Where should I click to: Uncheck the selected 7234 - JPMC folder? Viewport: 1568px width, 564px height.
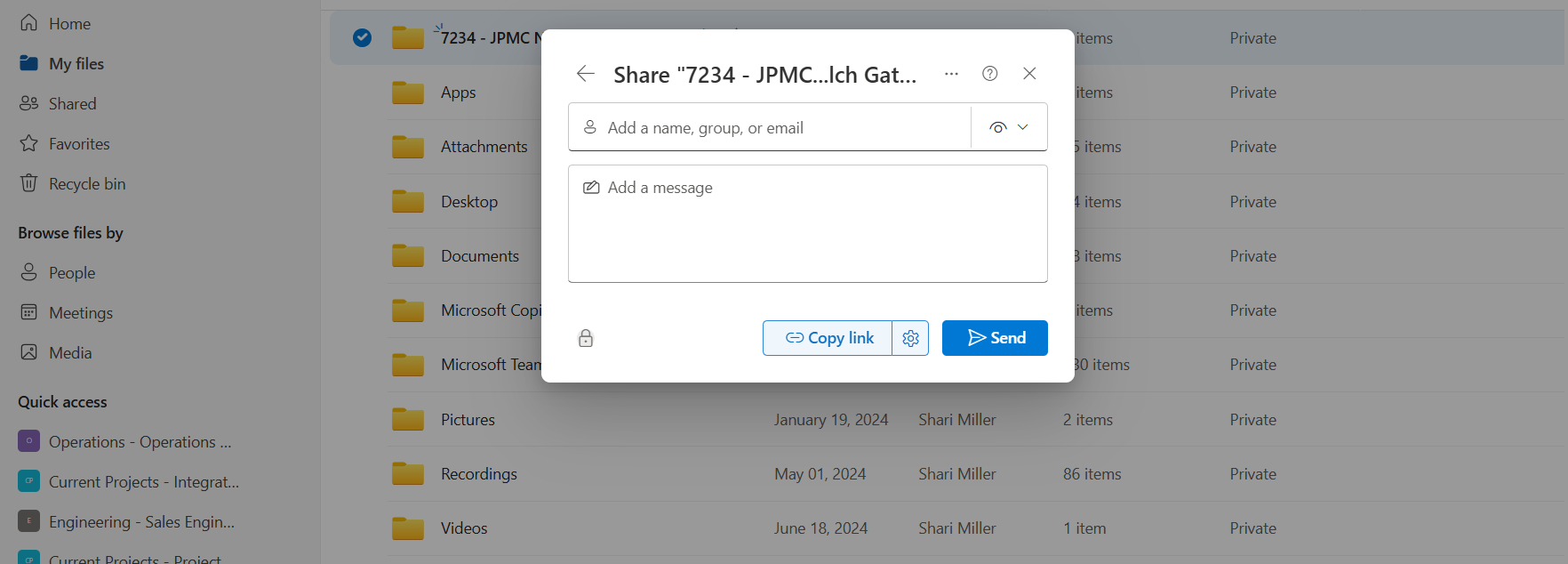[362, 37]
